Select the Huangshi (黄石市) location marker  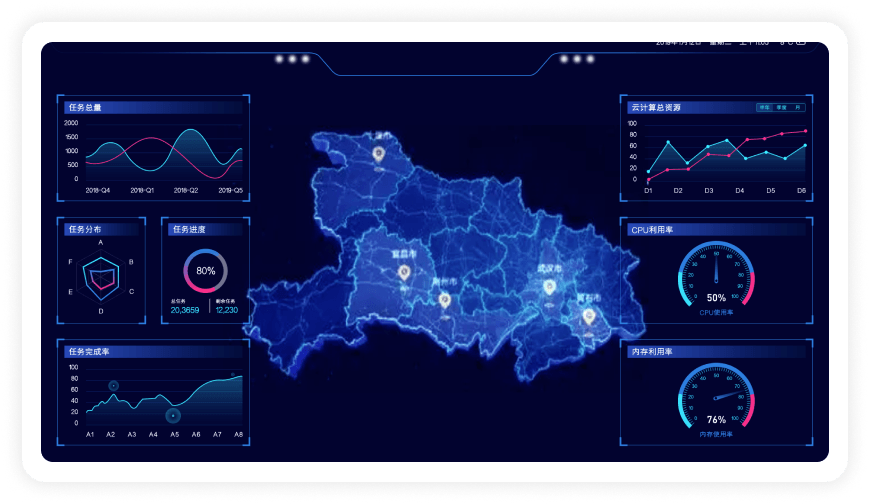(588, 316)
